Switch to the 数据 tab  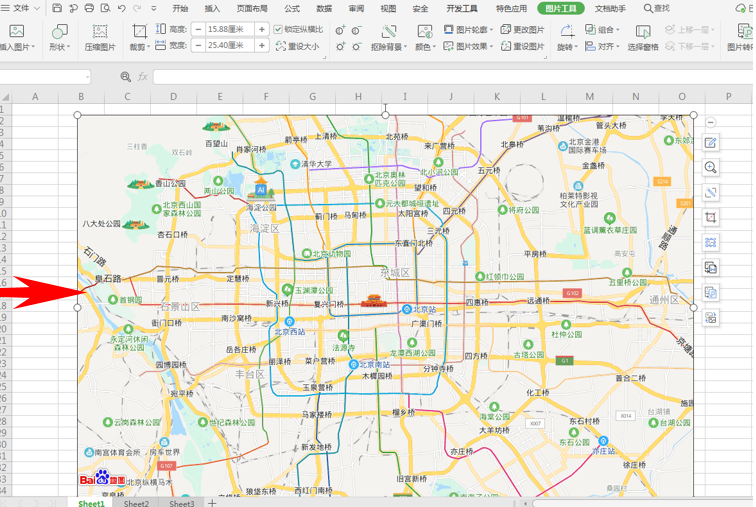324,8
